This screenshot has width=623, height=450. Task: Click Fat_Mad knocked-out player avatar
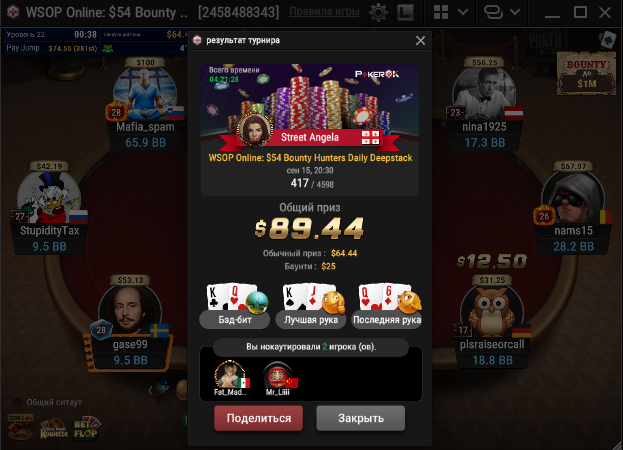tap(230, 375)
